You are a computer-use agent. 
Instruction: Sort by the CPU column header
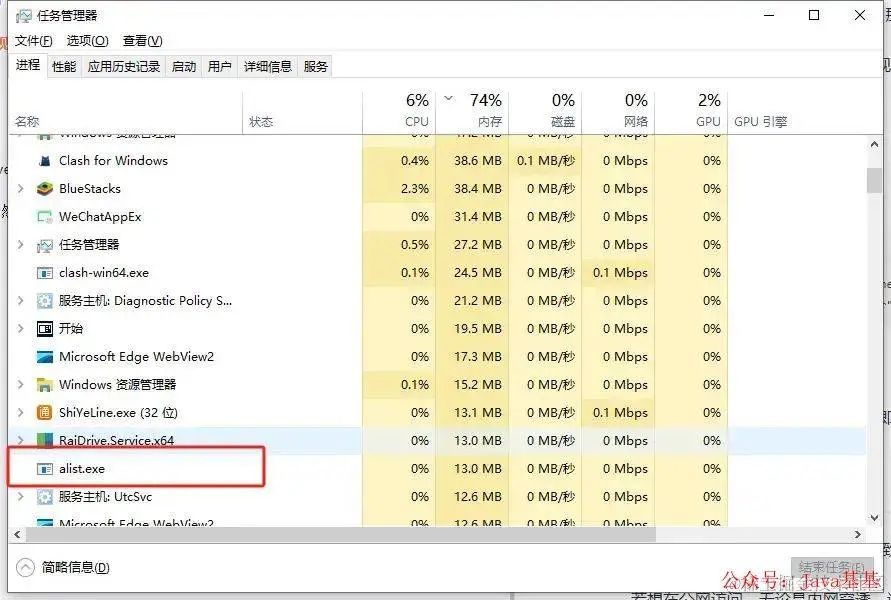[399, 113]
